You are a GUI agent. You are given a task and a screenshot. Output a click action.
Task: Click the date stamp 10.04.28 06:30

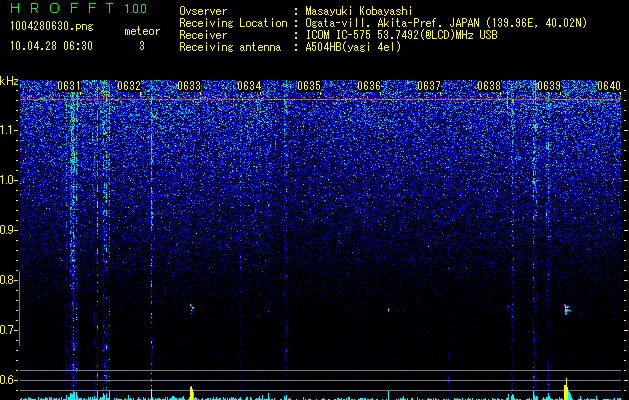51,46
